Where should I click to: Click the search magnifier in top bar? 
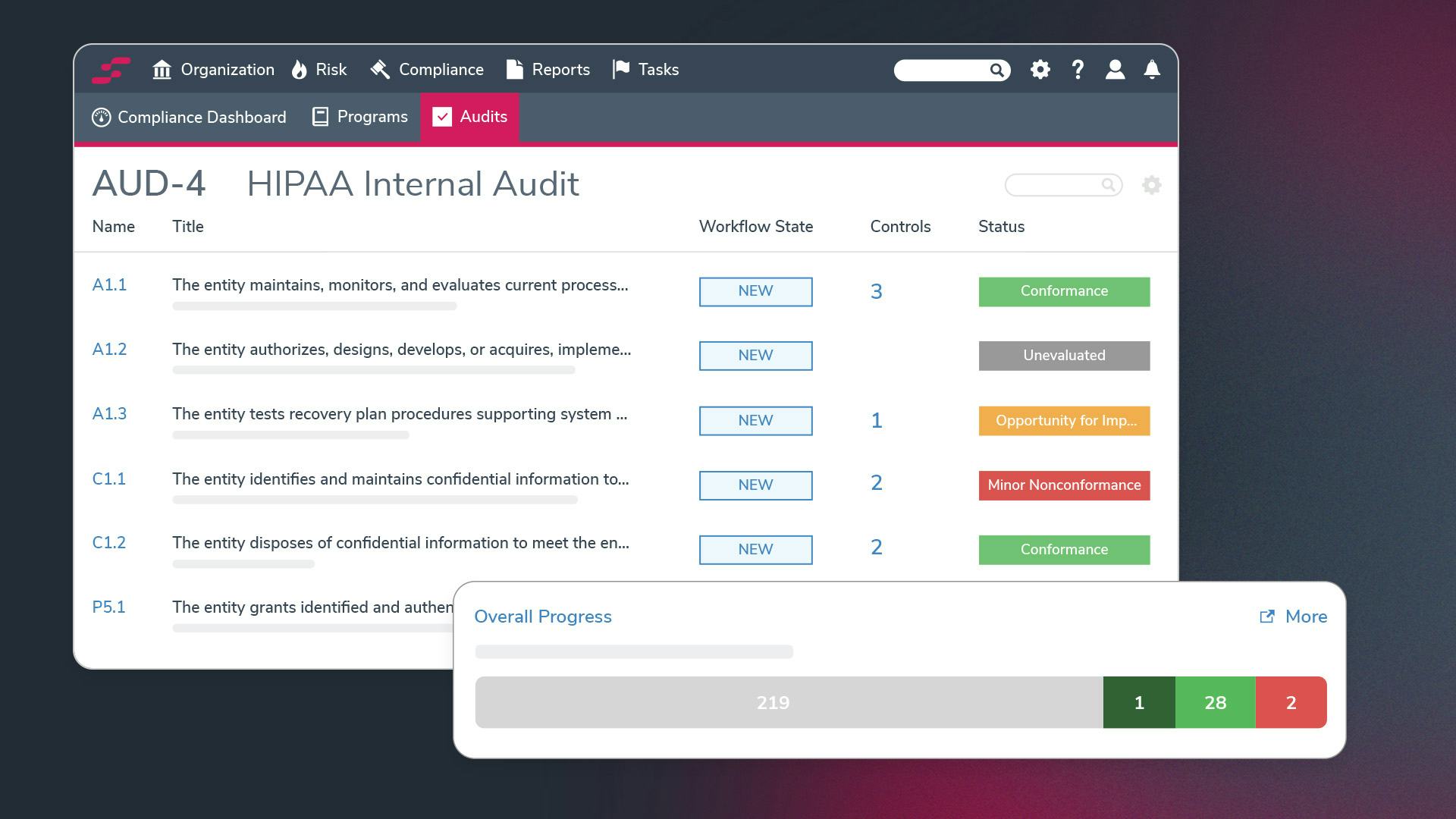click(x=996, y=71)
